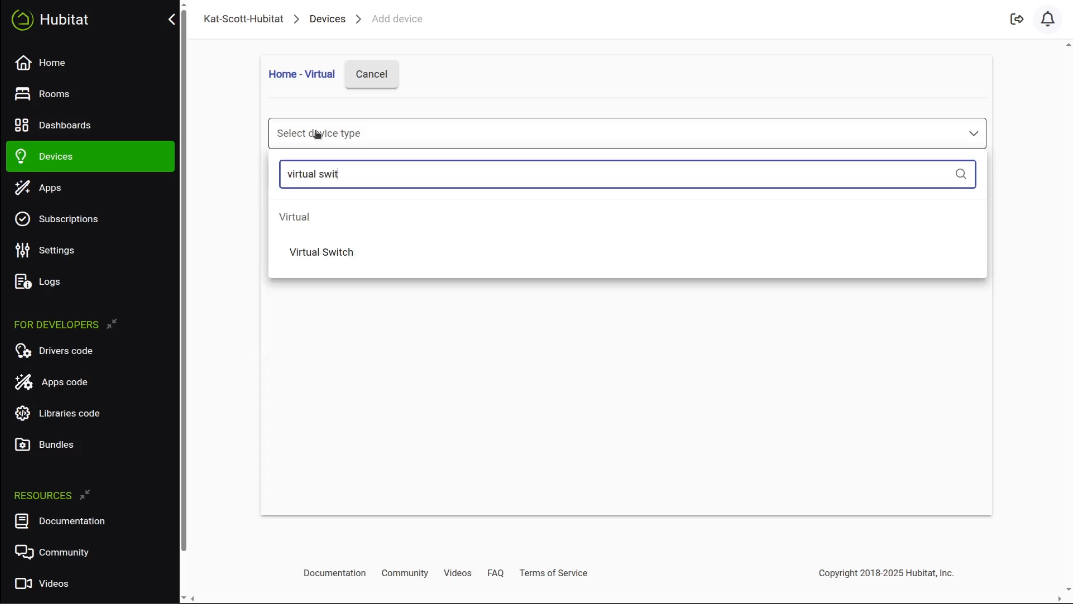Go to Drivers code page
Image resolution: width=1073 pixels, height=604 pixels.
coord(65,351)
